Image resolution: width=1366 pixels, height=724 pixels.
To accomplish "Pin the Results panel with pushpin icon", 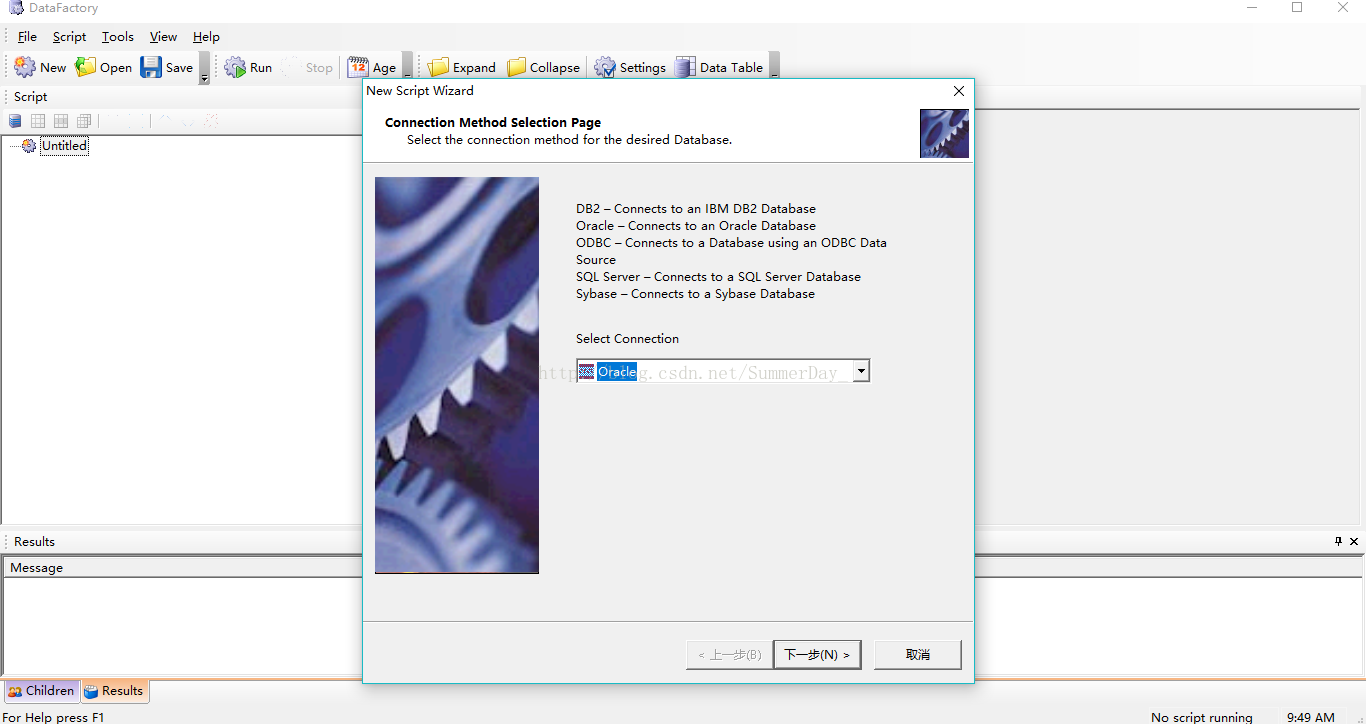I will [x=1339, y=541].
